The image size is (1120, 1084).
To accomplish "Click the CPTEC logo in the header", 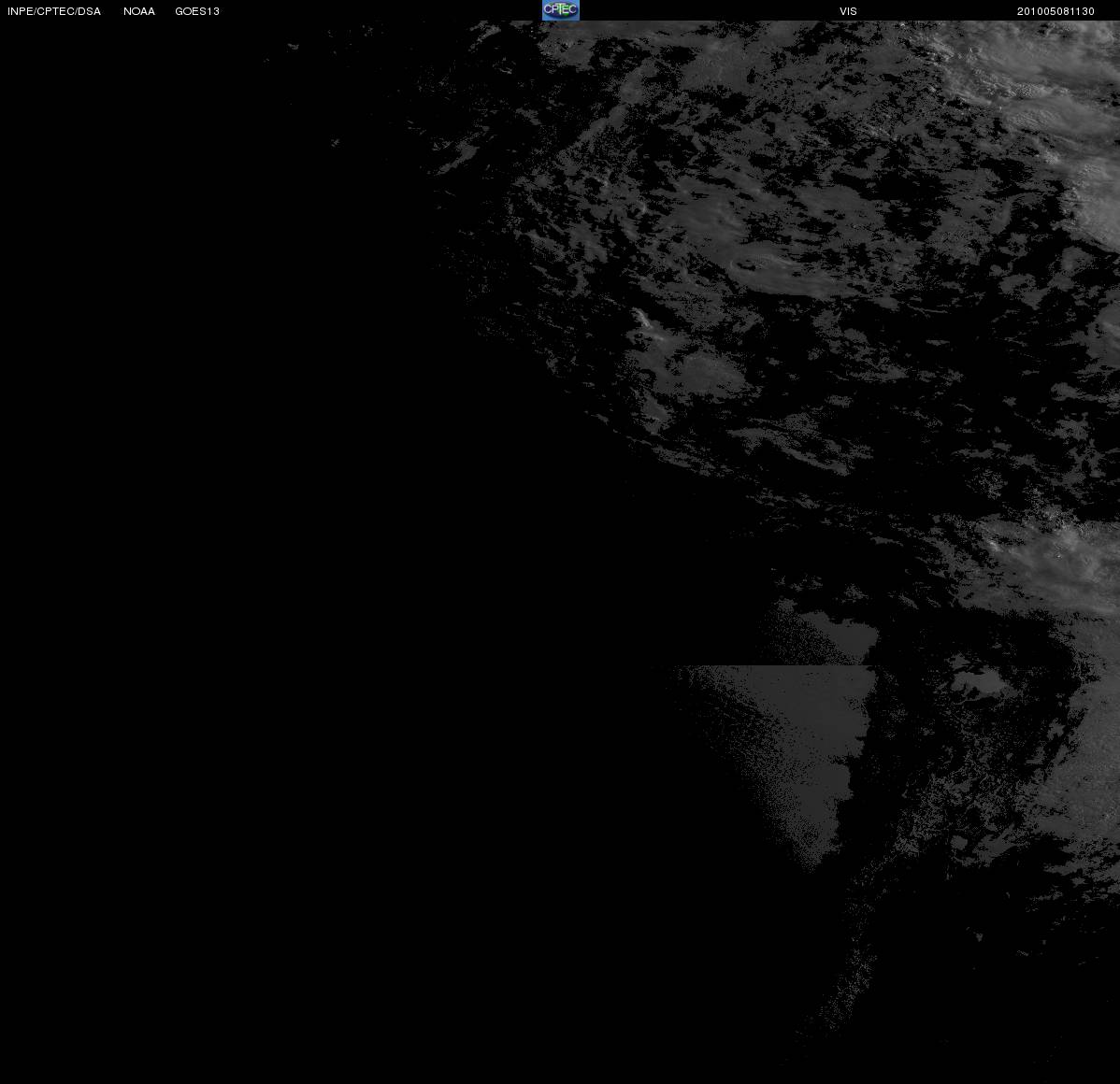I will (x=561, y=10).
